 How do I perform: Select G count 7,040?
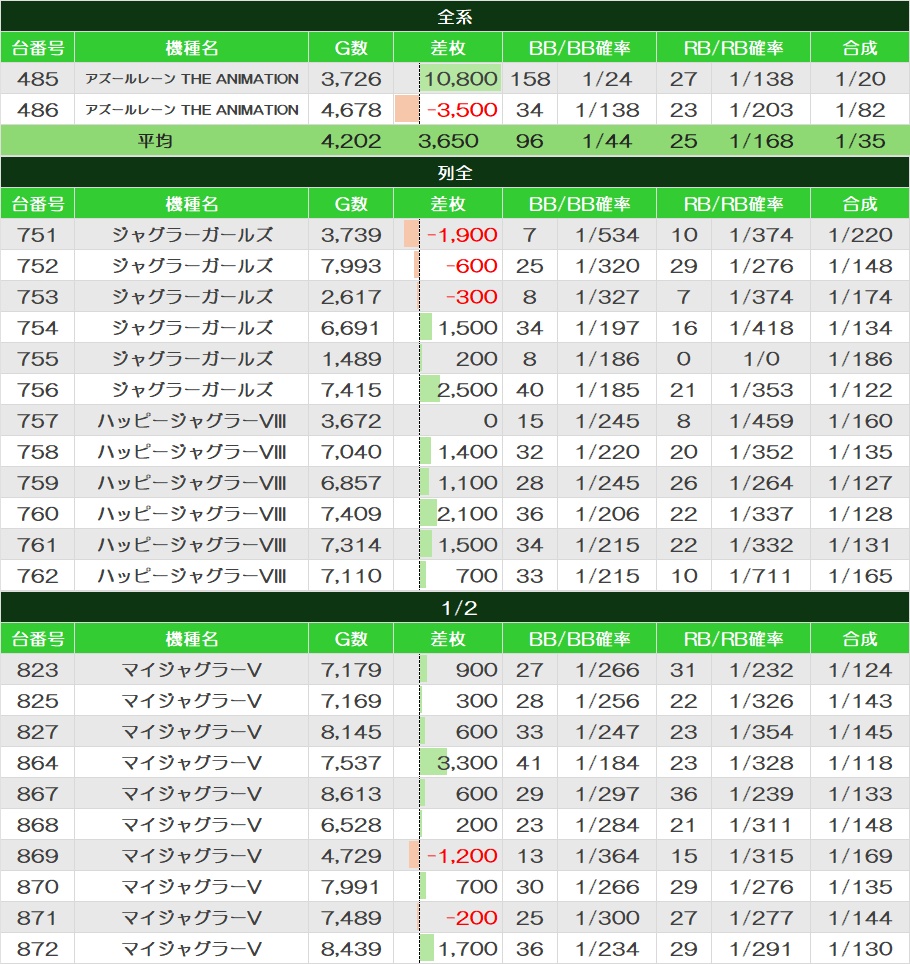(x=351, y=452)
